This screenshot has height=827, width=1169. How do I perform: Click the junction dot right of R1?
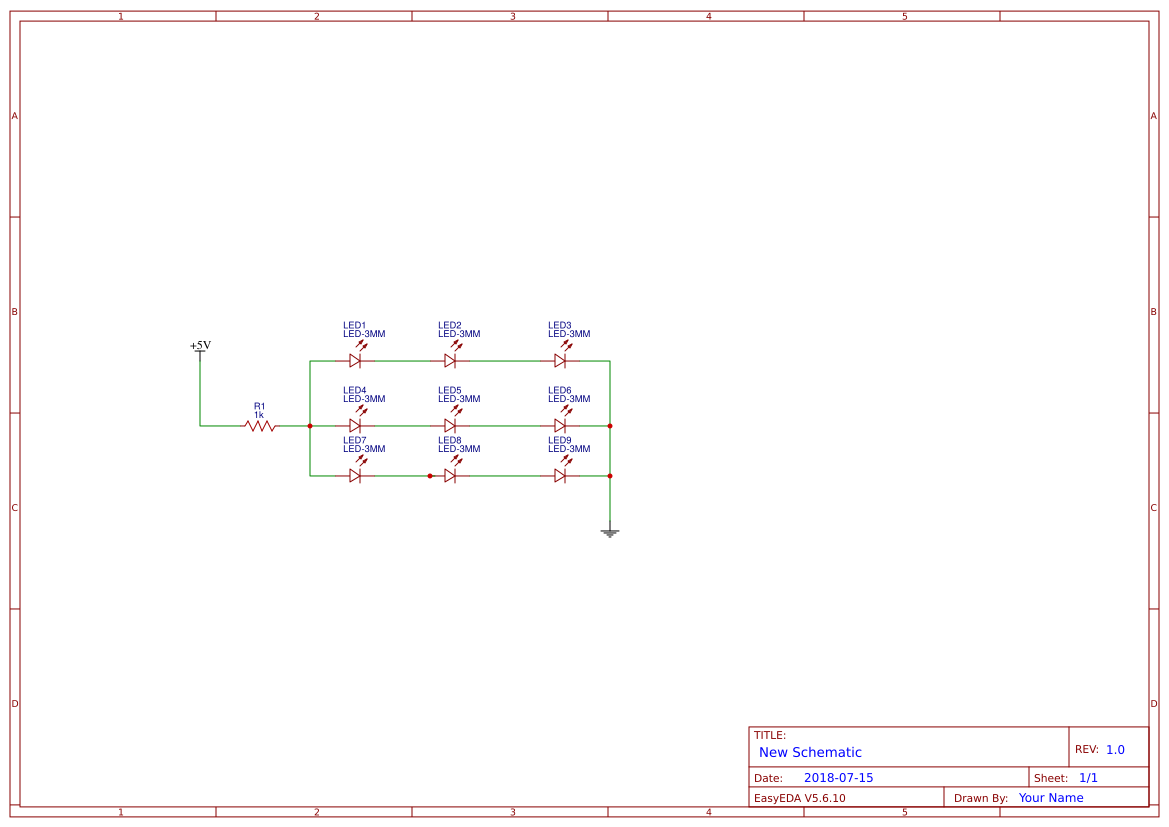[x=310, y=425]
